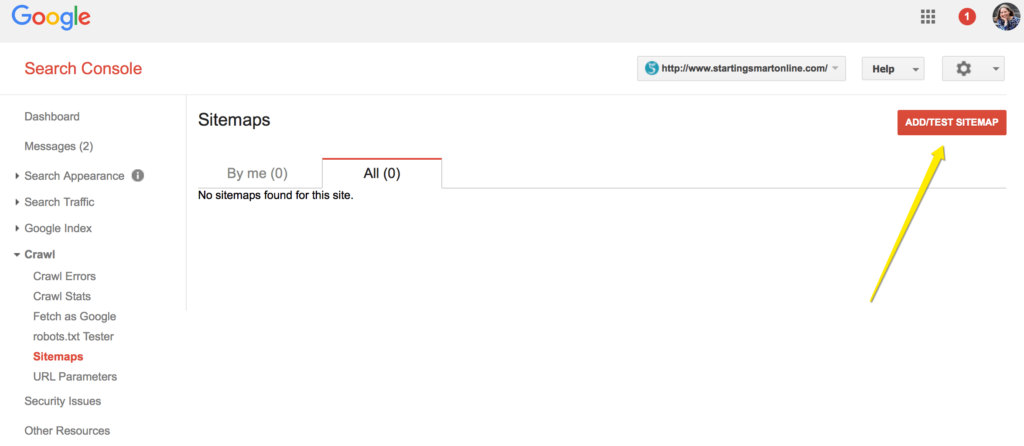
Task: Open Crawl Stats report
Action: [x=62, y=296]
